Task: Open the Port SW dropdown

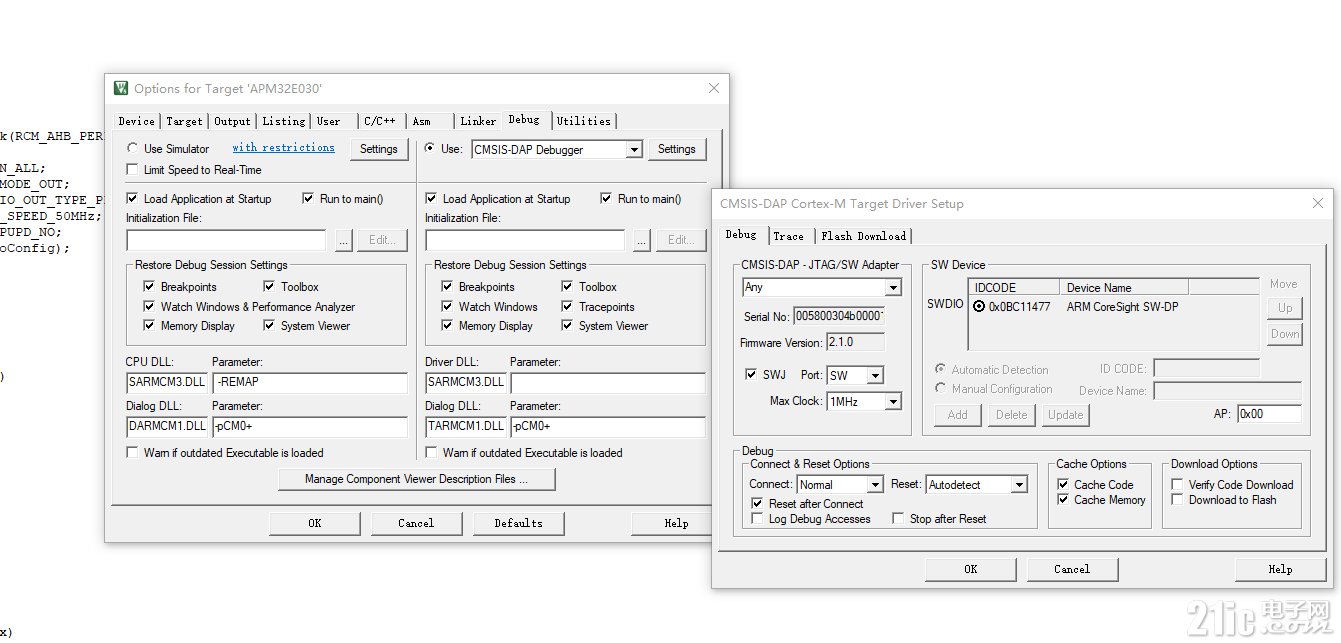Action: [x=876, y=375]
